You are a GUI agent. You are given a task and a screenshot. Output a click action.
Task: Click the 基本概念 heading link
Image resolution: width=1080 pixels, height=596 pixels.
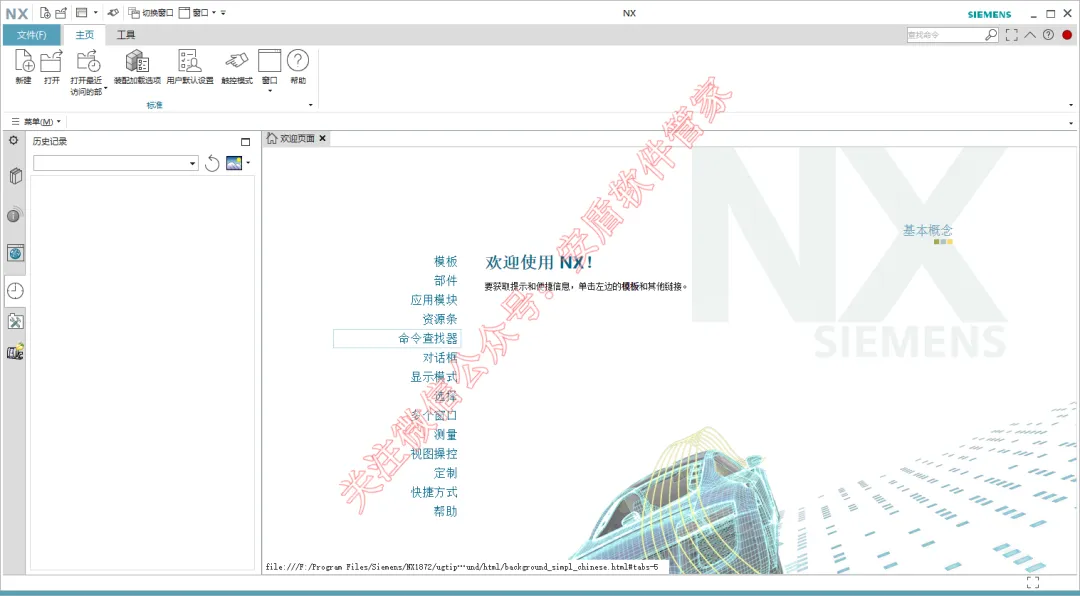(x=928, y=231)
